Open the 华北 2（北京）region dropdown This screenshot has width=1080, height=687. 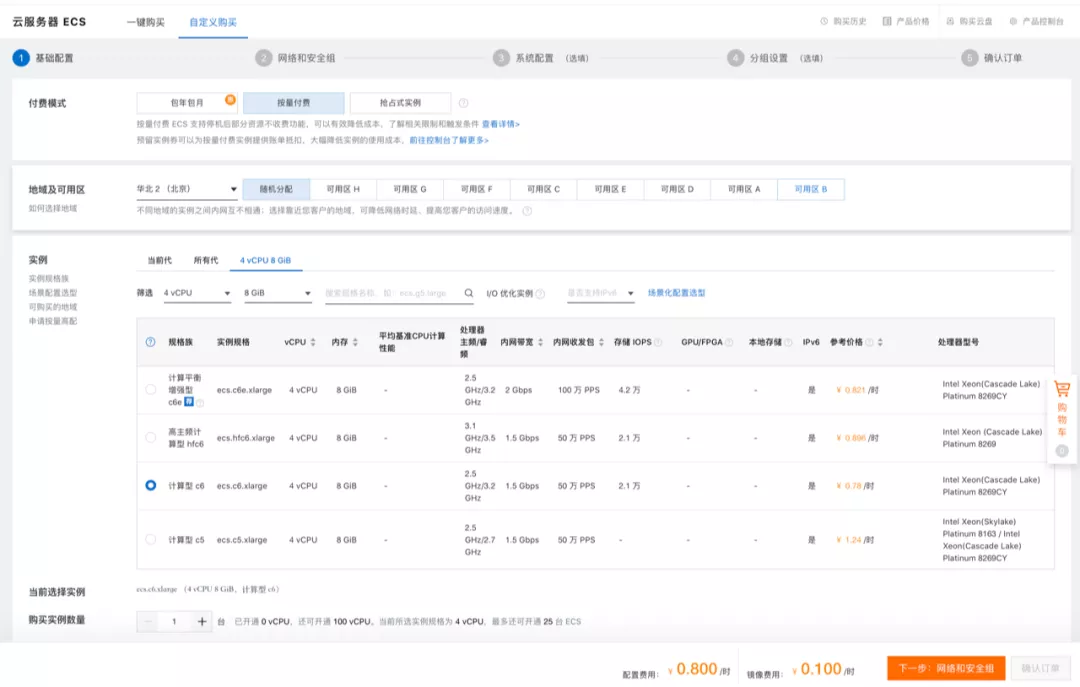coord(187,189)
